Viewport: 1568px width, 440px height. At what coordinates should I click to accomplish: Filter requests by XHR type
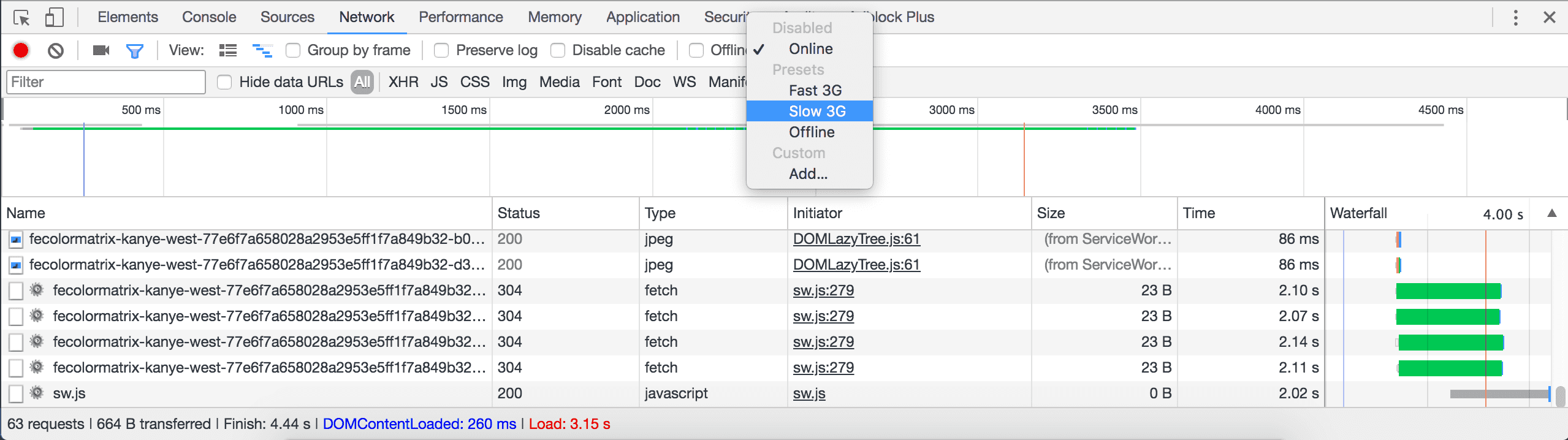tap(403, 82)
